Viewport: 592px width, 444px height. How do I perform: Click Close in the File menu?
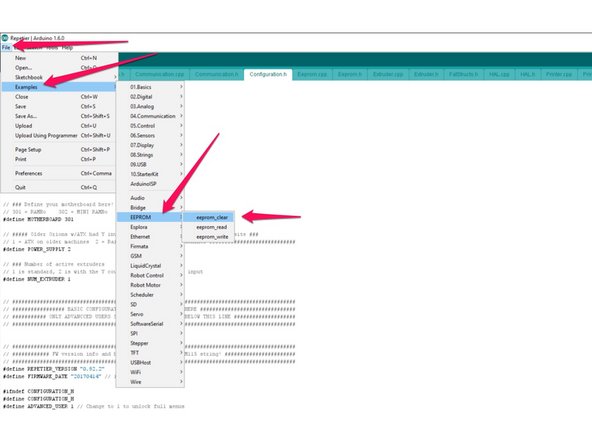point(59,97)
